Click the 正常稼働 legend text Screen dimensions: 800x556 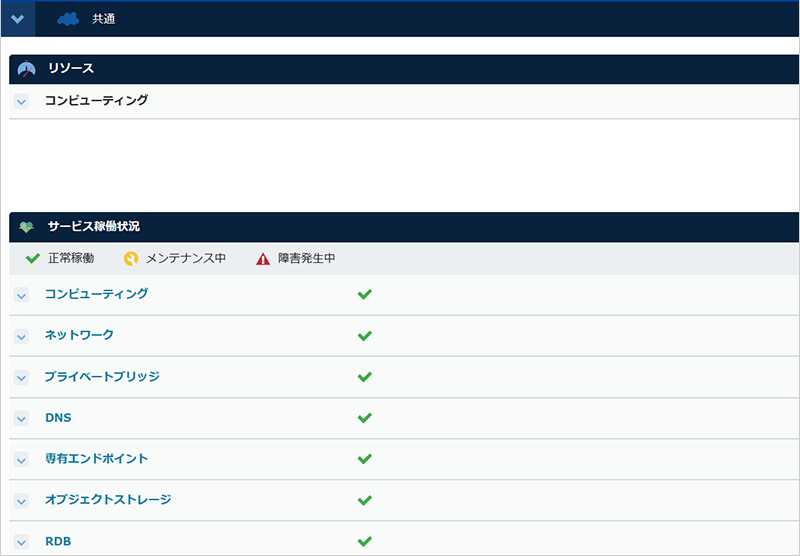click(71, 259)
